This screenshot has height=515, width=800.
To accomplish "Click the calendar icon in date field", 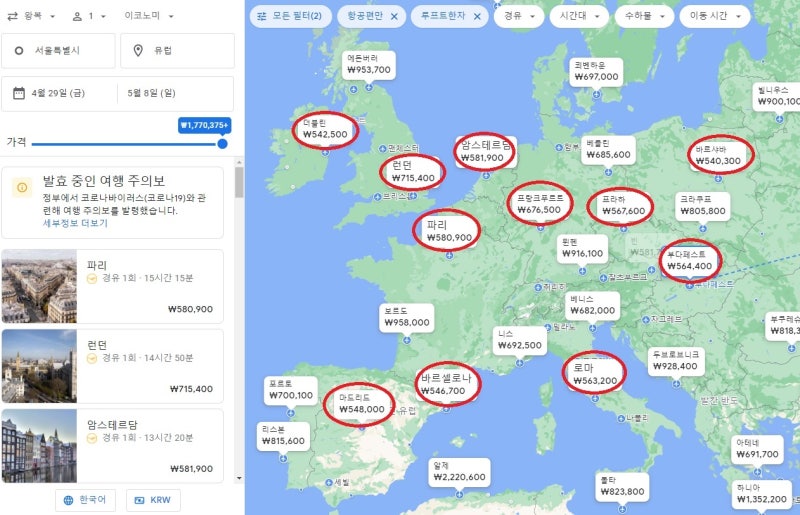I will [x=19, y=94].
